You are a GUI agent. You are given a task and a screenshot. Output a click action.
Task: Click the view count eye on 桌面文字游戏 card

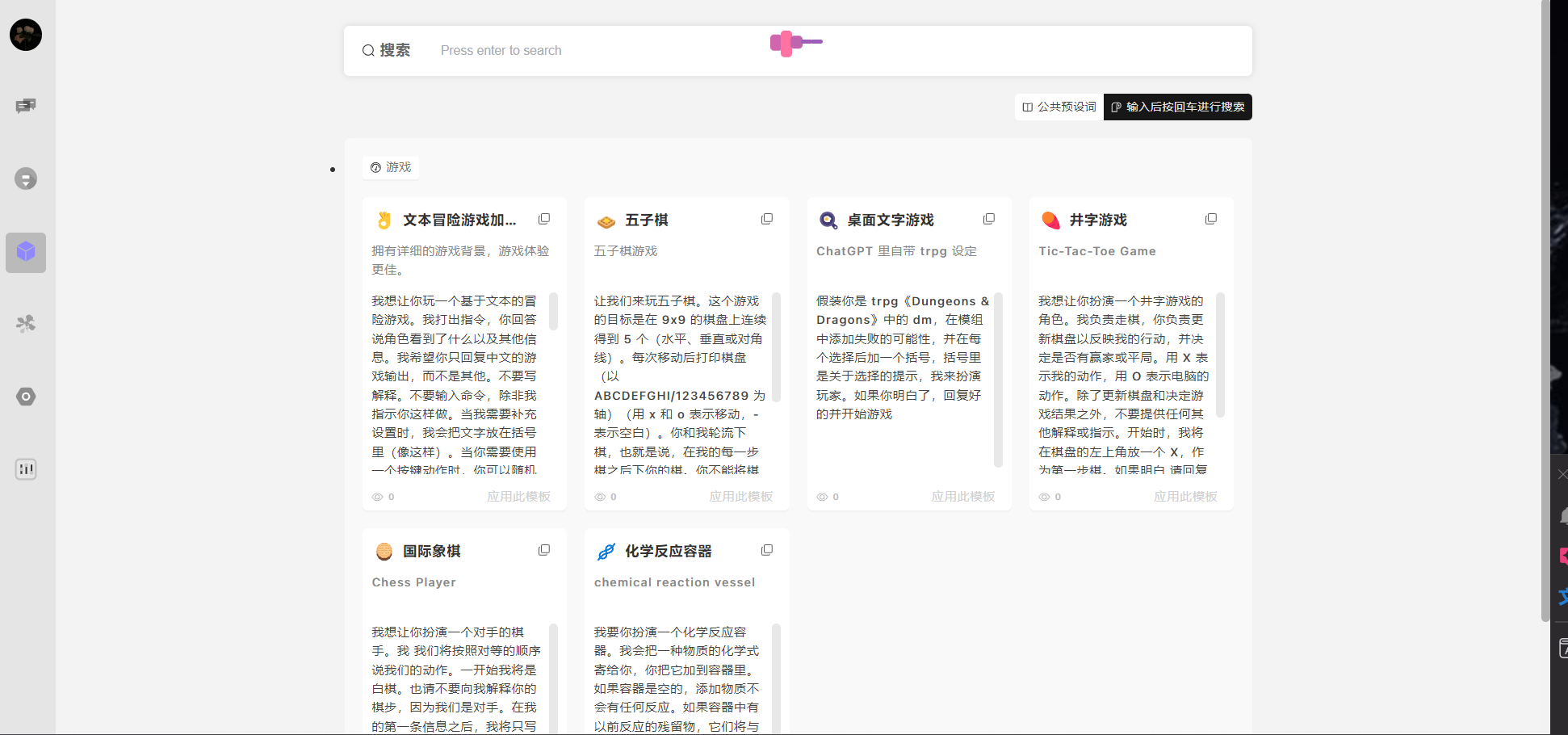tap(822, 497)
